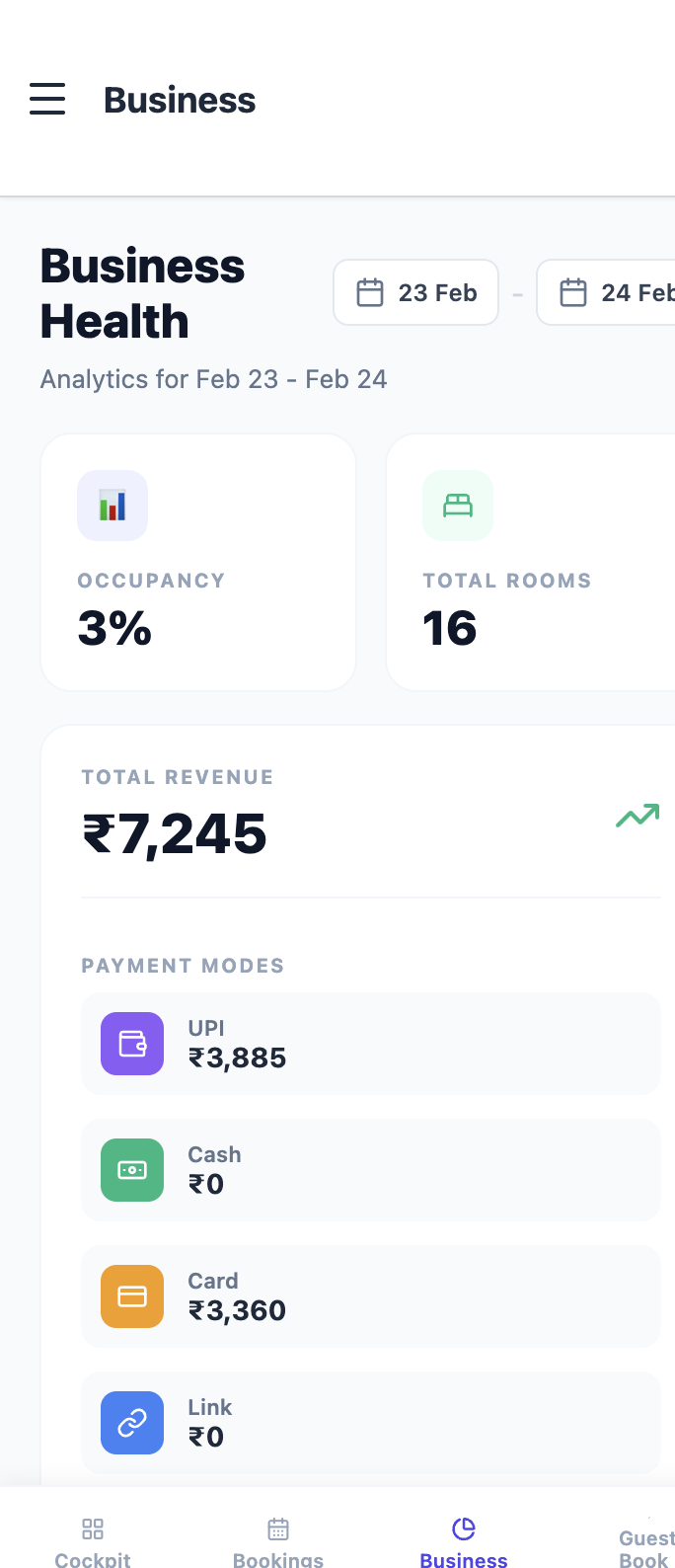Click the total rooms bed icon

click(458, 506)
